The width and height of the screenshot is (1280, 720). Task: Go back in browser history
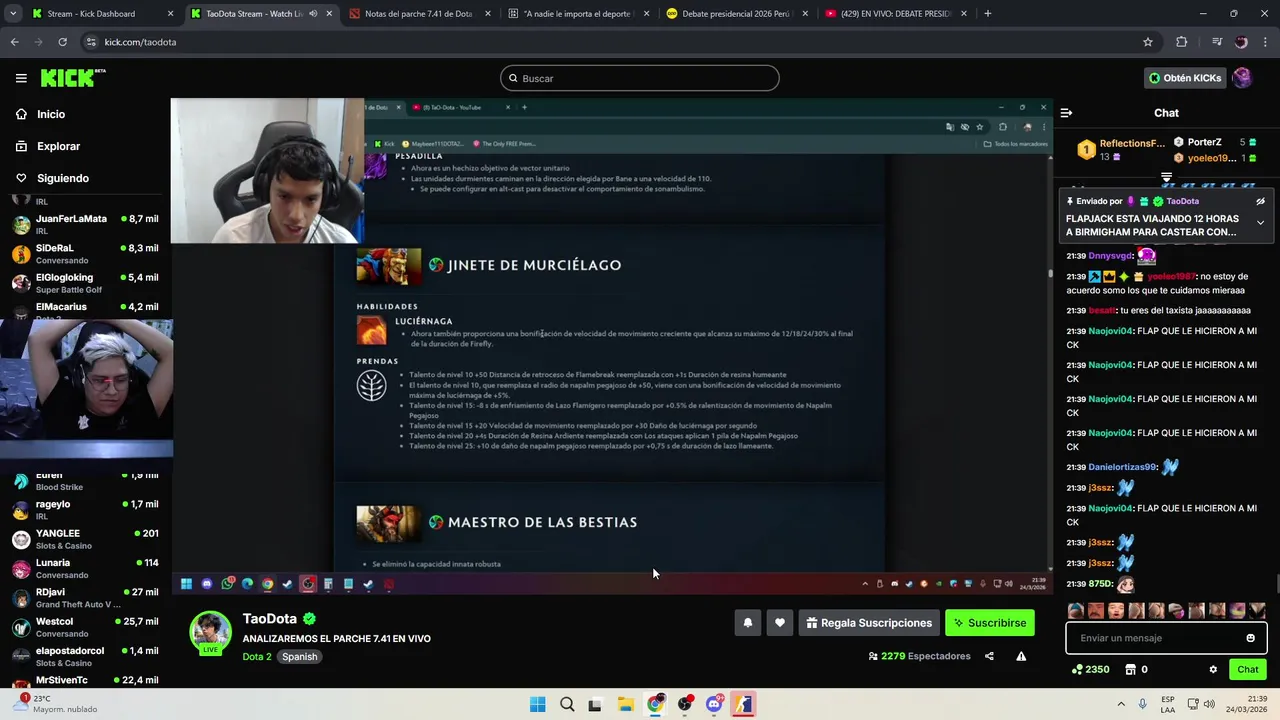(14, 42)
